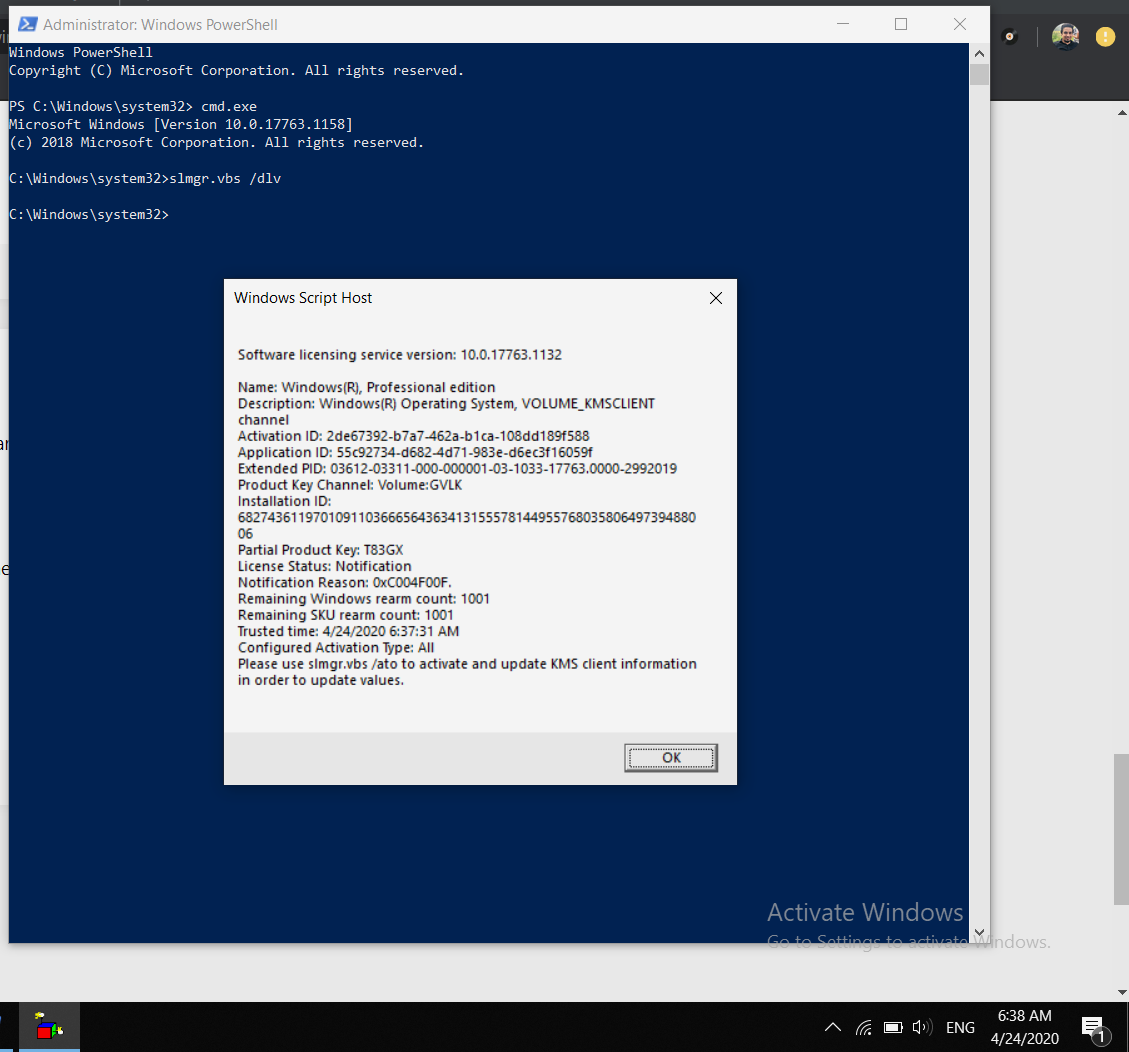This screenshot has height=1052, width=1129.
Task: Click 'Remaining Windows rearm count: 1001' line
Action: [x=364, y=599]
